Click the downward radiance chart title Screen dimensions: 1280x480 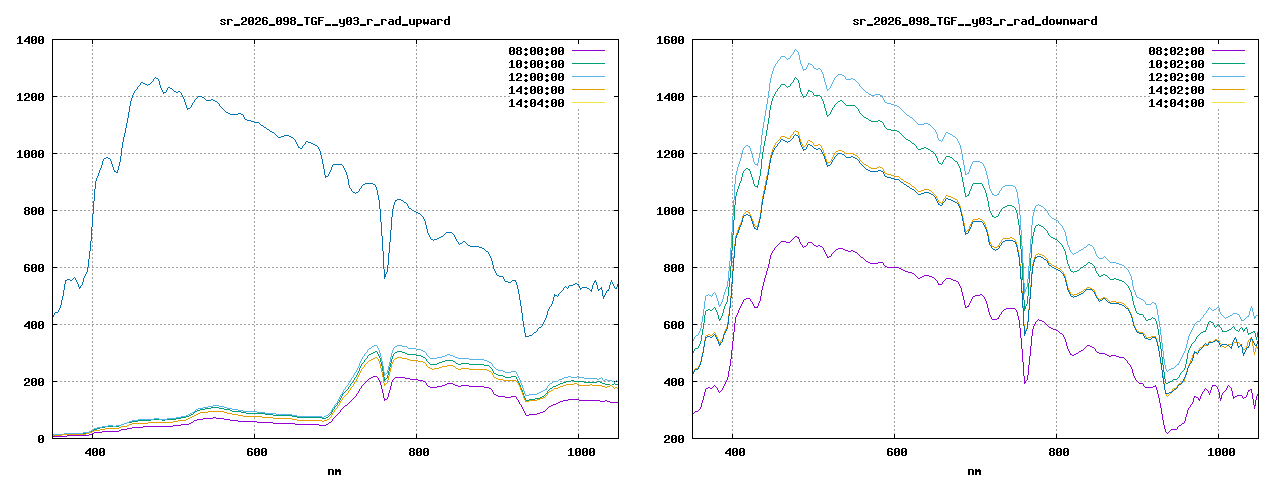click(974, 21)
